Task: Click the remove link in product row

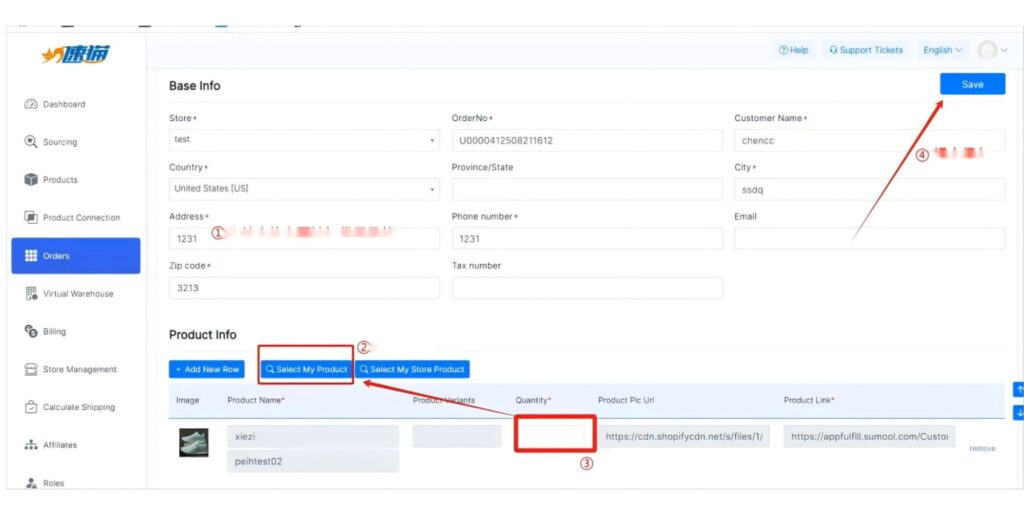Action: (x=982, y=449)
